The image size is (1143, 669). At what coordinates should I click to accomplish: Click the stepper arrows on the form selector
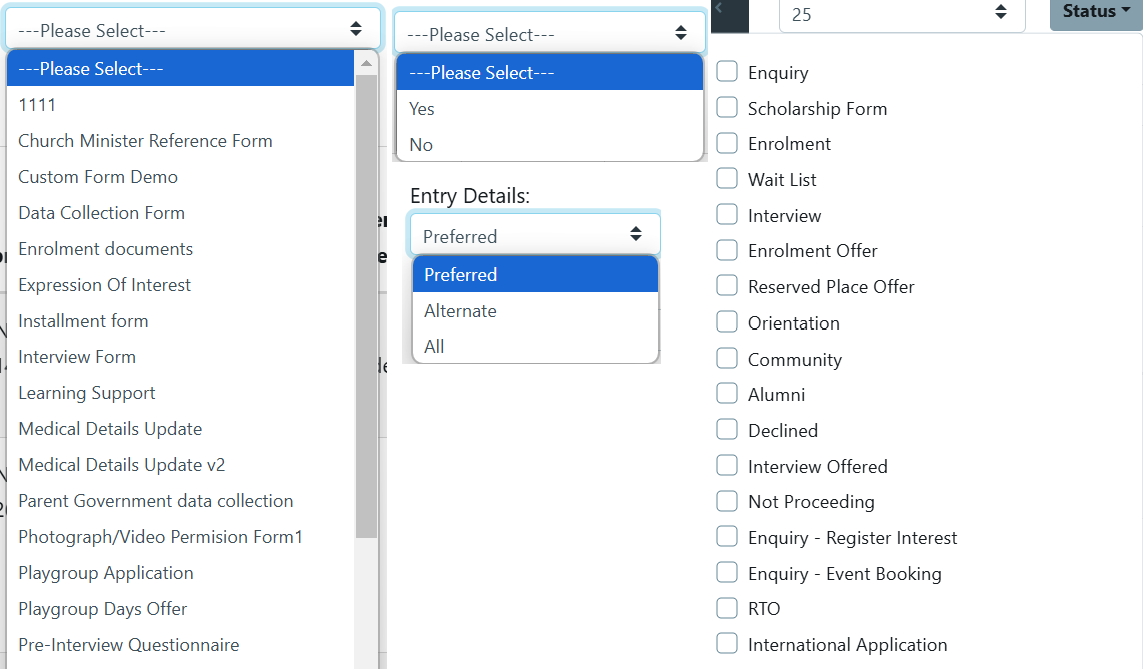point(356,30)
